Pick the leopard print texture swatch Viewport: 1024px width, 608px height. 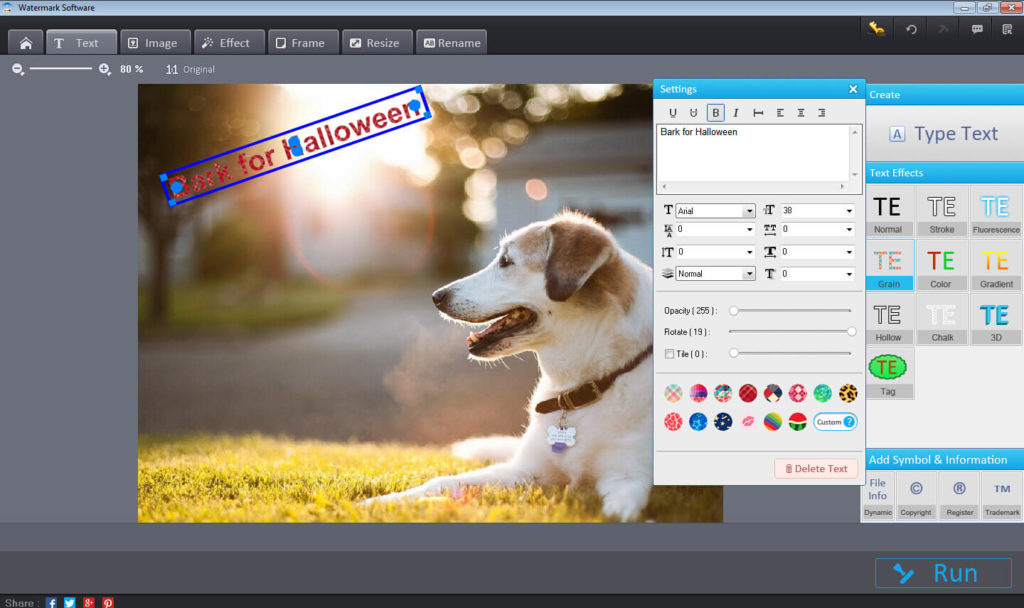click(848, 393)
